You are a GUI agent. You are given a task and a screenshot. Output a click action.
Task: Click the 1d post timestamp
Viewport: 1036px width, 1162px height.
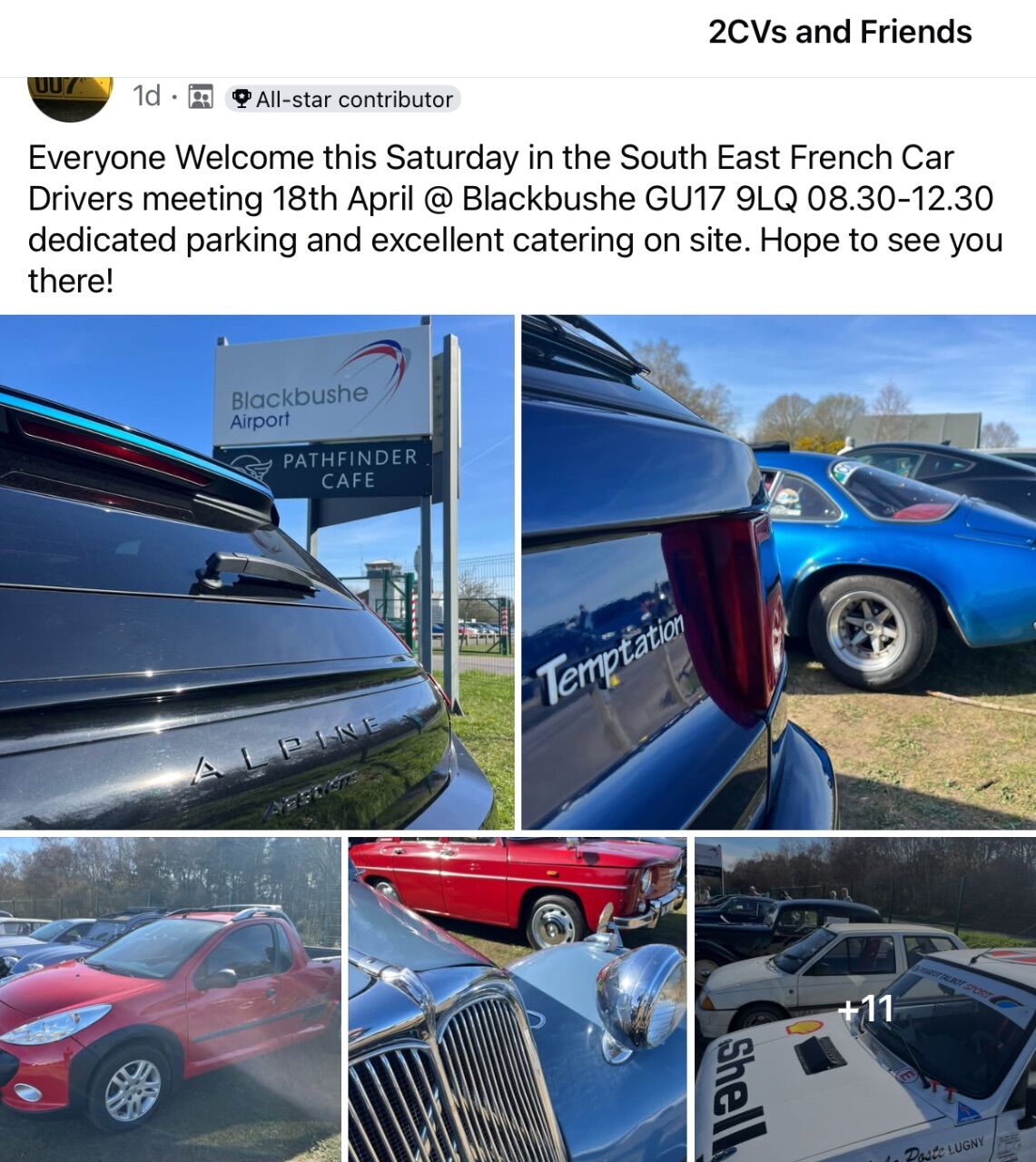tap(146, 96)
